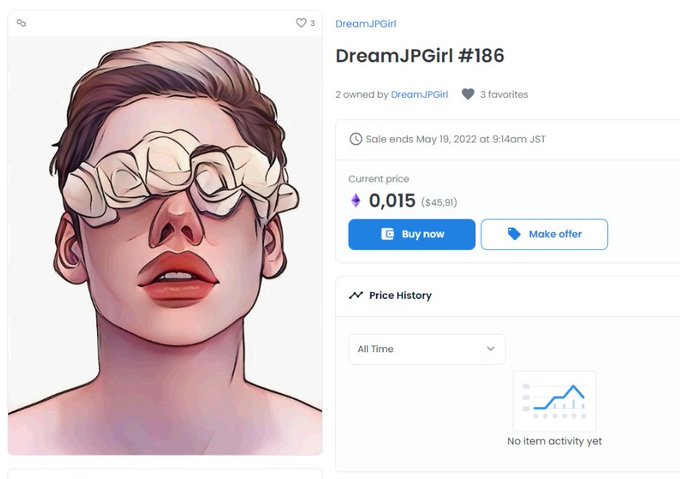Click the favorite count number 3

(313, 23)
